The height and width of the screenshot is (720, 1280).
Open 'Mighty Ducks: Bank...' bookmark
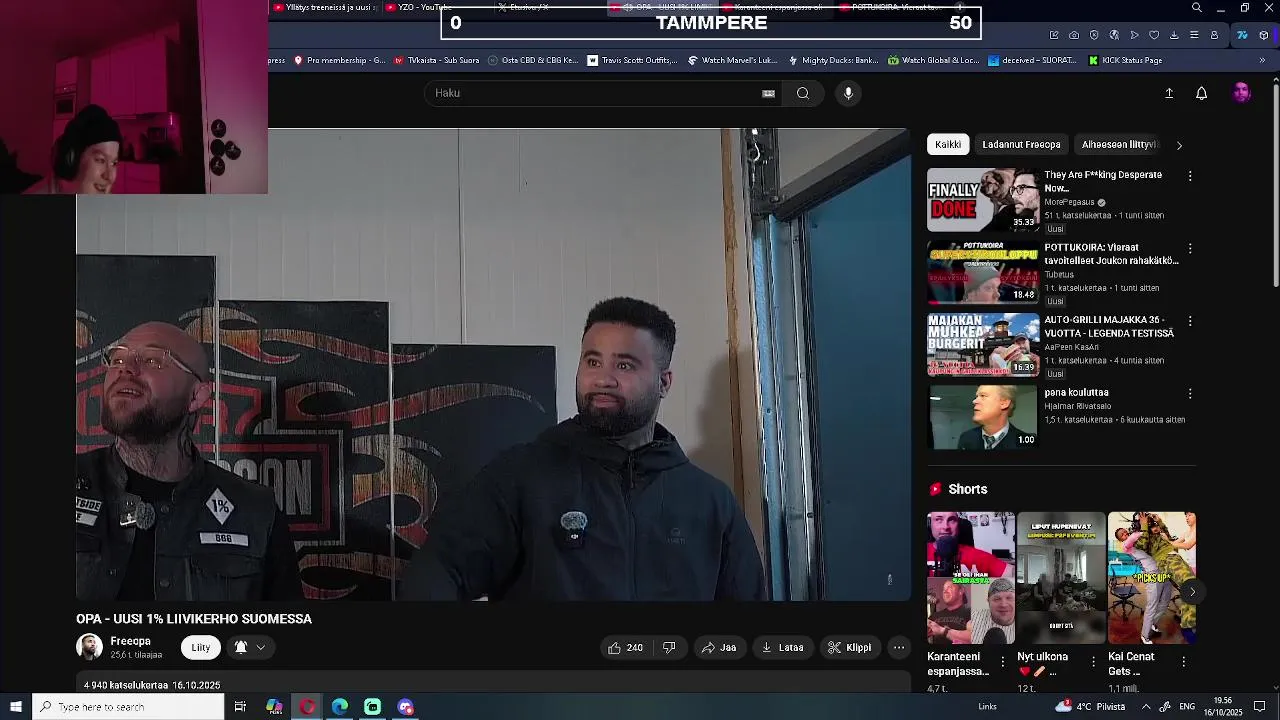click(832, 60)
